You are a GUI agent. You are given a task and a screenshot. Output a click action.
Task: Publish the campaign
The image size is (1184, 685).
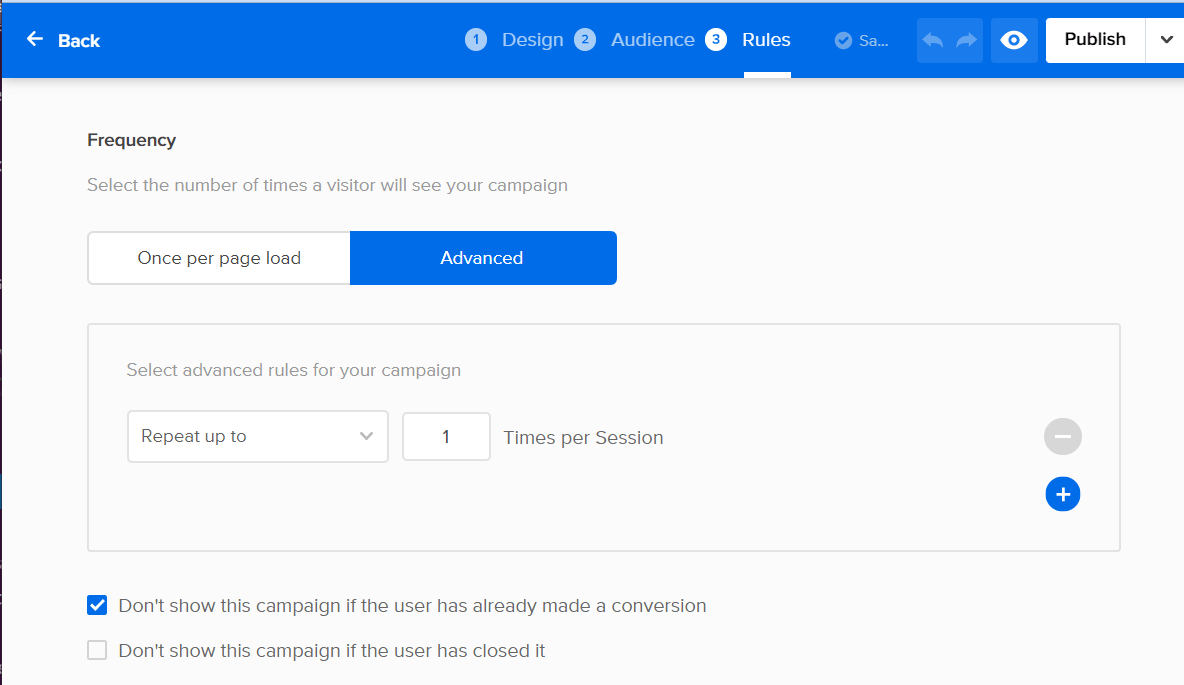(x=1095, y=40)
